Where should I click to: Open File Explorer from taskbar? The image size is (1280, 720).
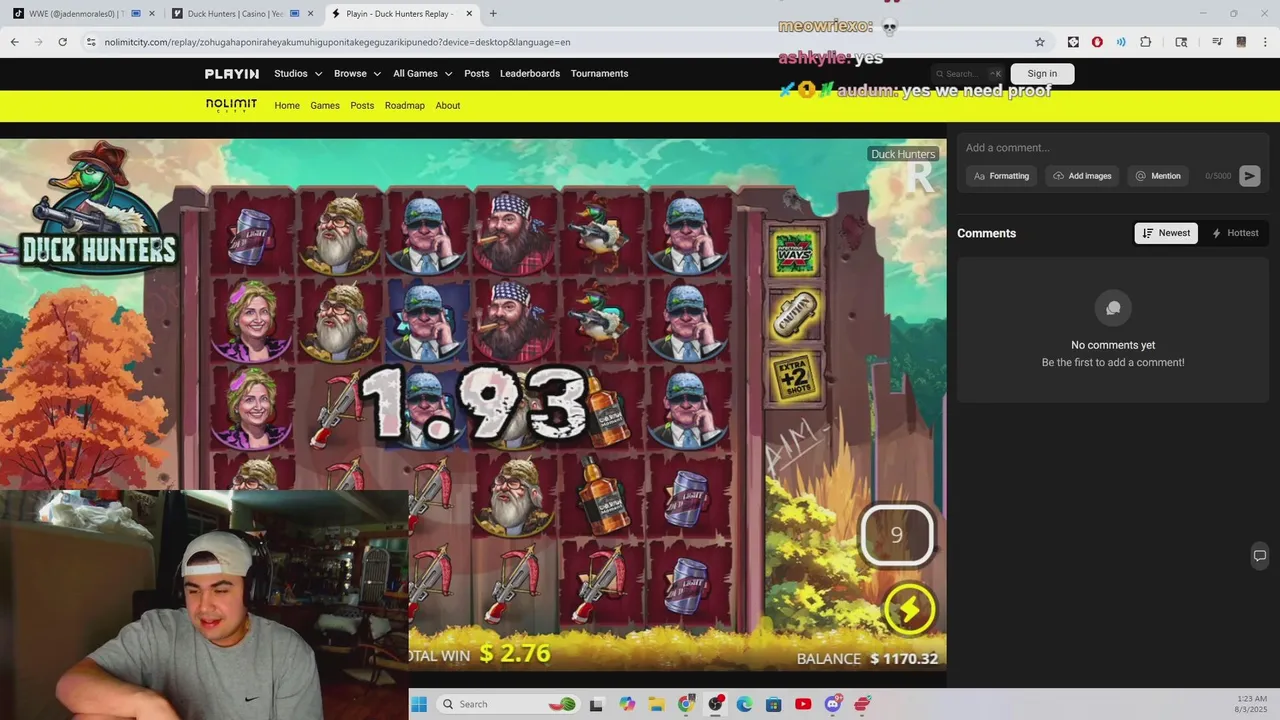656,704
